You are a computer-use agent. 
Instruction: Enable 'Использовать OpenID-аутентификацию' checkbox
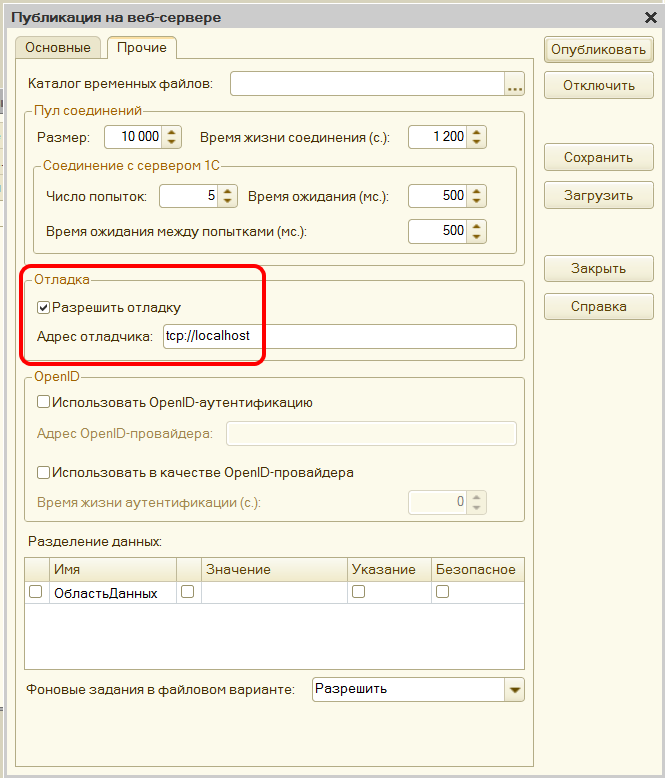(x=43, y=403)
